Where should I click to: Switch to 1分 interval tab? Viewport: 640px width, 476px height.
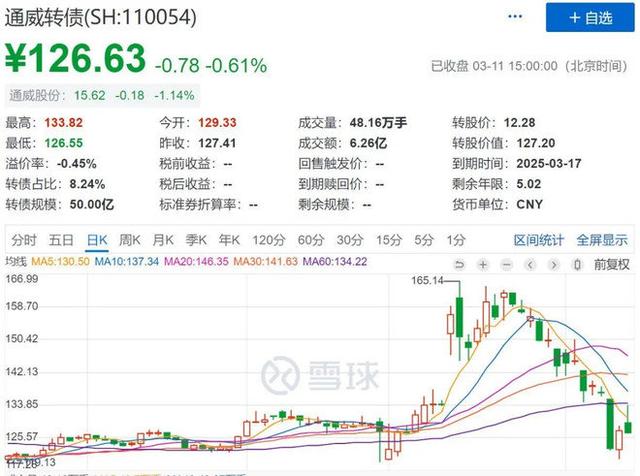coord(456,240)
